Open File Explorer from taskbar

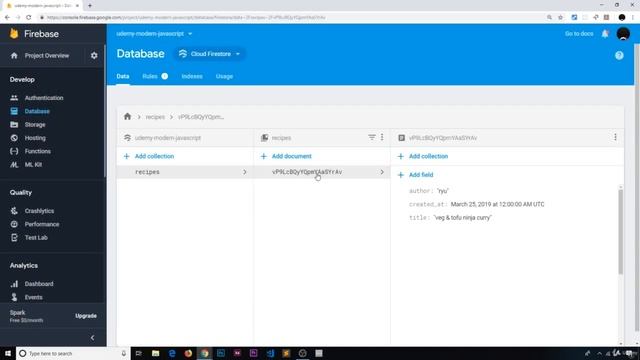pos(156,353)
